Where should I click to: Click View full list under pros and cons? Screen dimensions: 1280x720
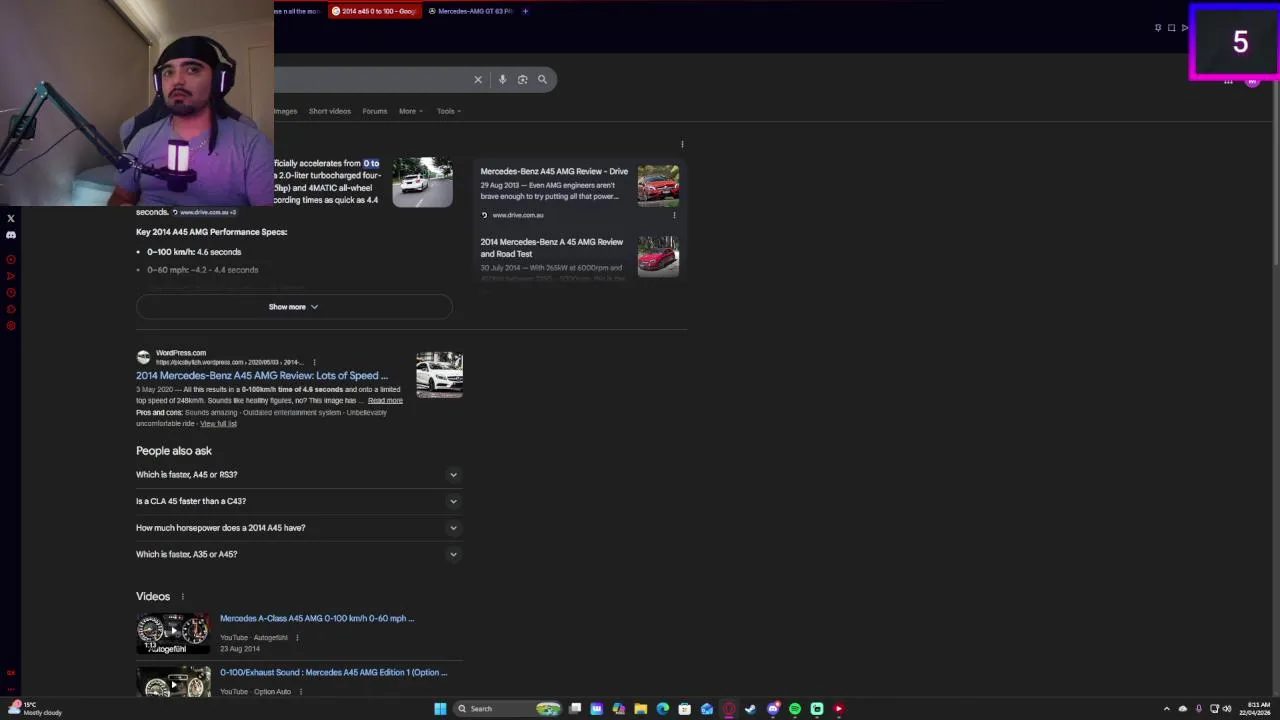click(x=218, y=424)
